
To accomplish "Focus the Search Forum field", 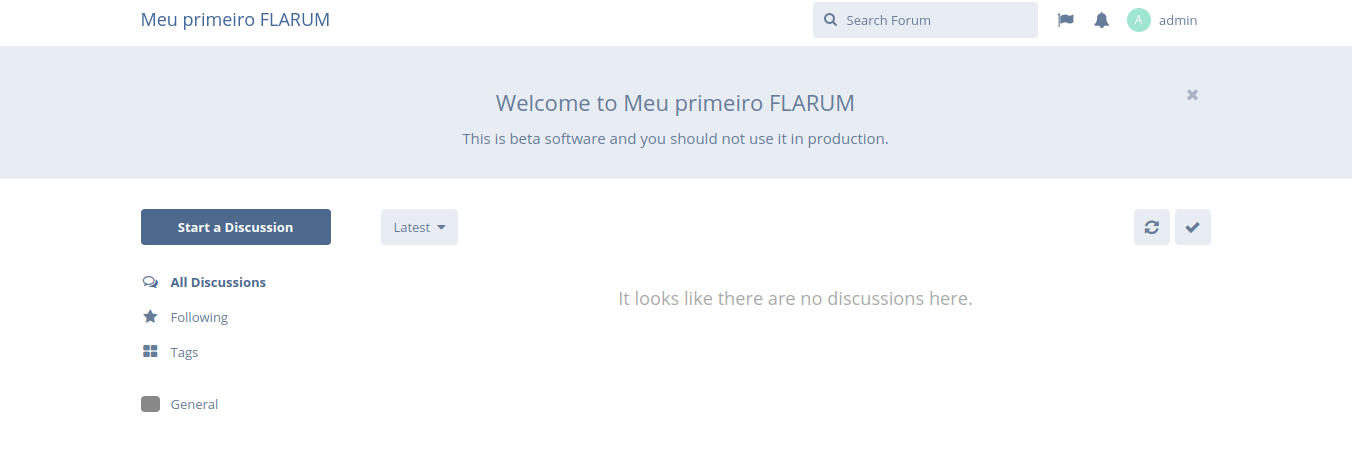I will click(925, 20).
